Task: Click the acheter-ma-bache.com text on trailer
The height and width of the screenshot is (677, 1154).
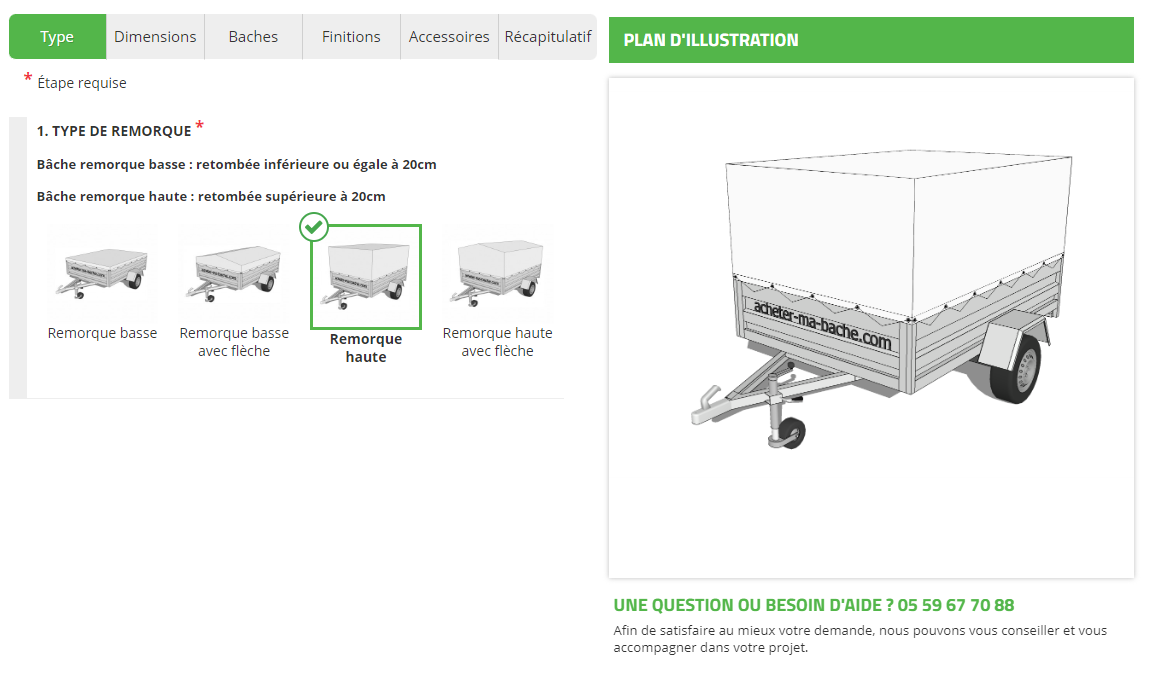Action: (x=821, y=325)
